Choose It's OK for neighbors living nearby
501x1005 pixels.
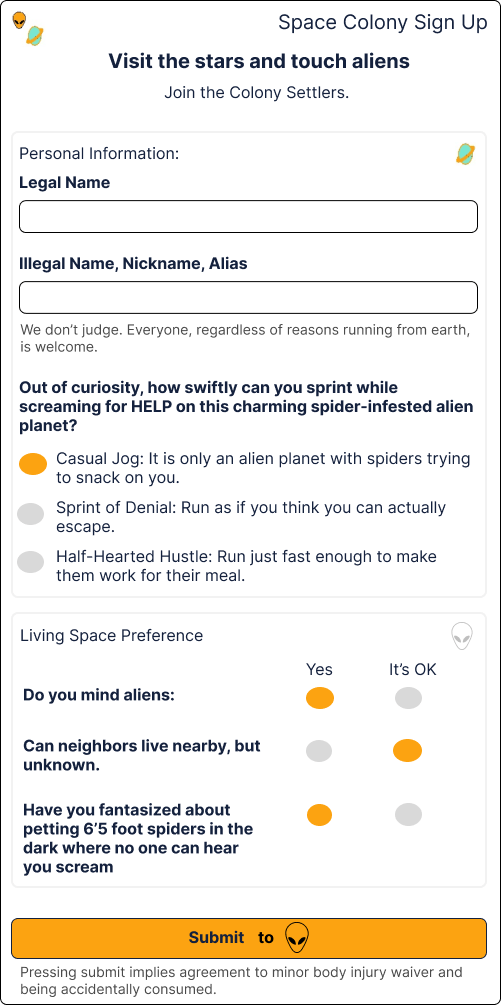tap(407, 751)
